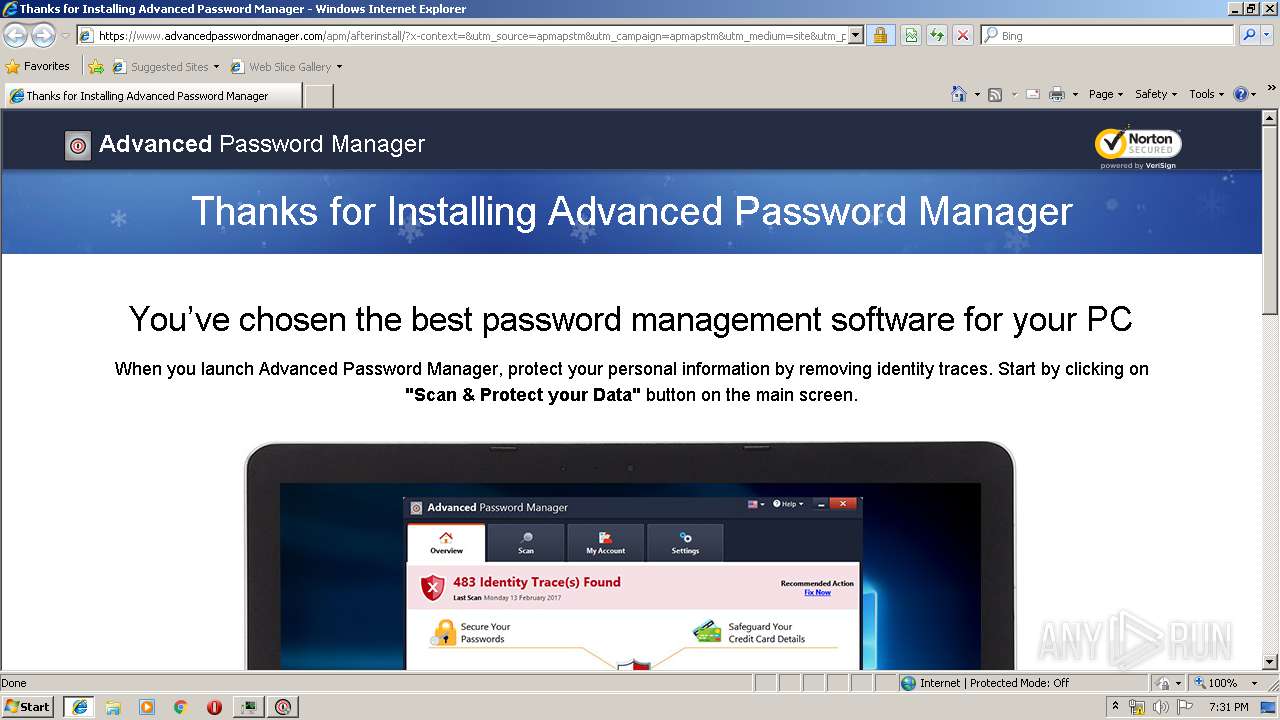This screenshot has width=1280, height=720.
Task: Click the network tray icon
Action: 1137,707
